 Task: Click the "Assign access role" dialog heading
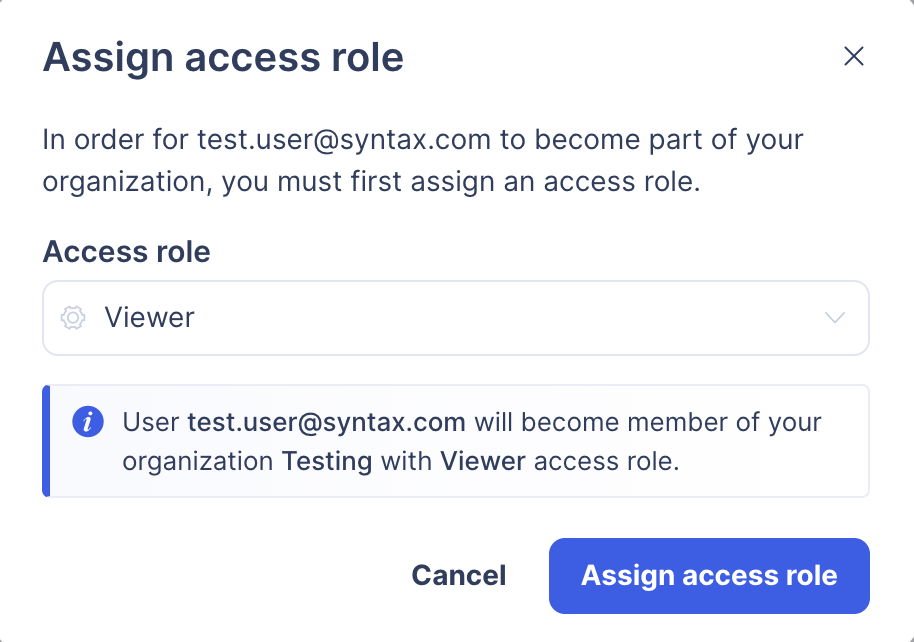pos(223,58)
